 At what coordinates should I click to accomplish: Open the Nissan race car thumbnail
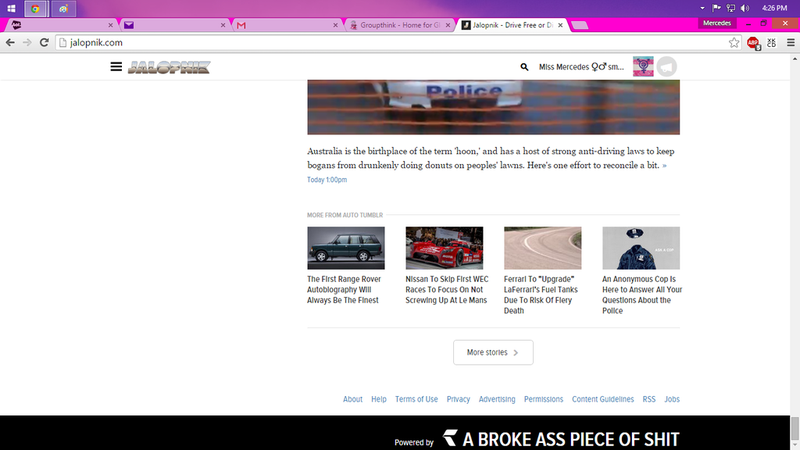coord(444,248)
